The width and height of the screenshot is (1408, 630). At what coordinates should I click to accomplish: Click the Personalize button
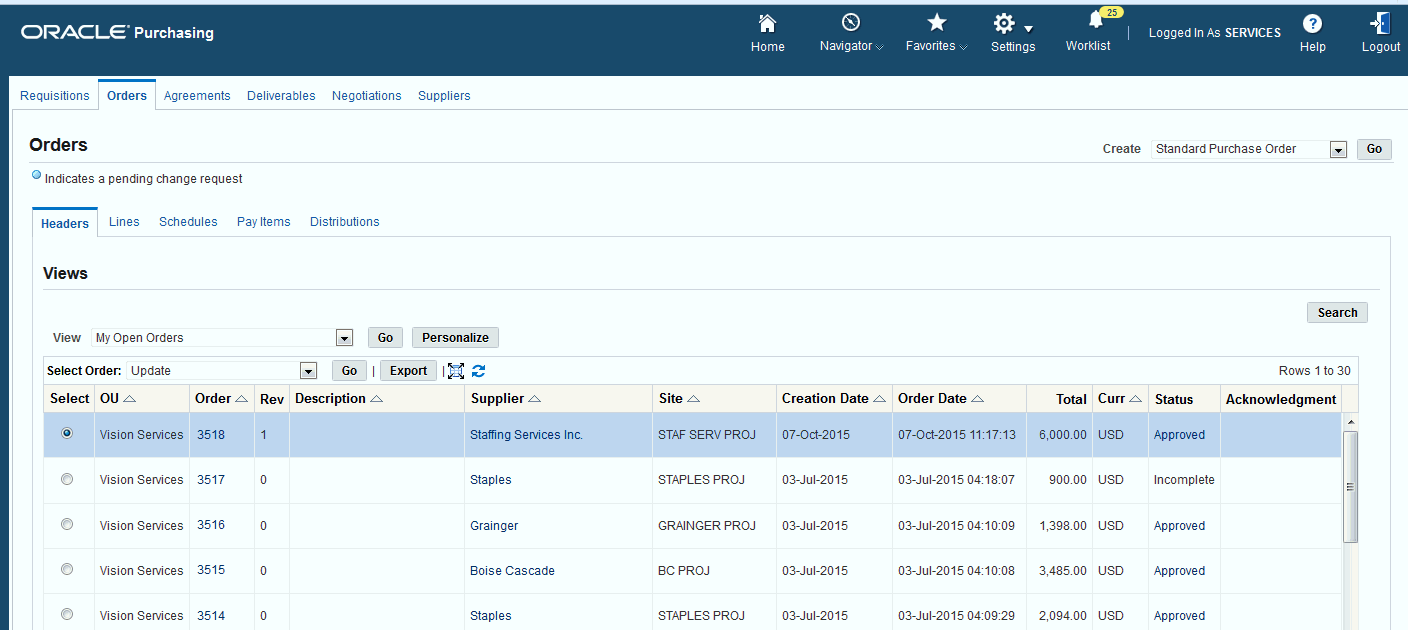click(455, 338)
